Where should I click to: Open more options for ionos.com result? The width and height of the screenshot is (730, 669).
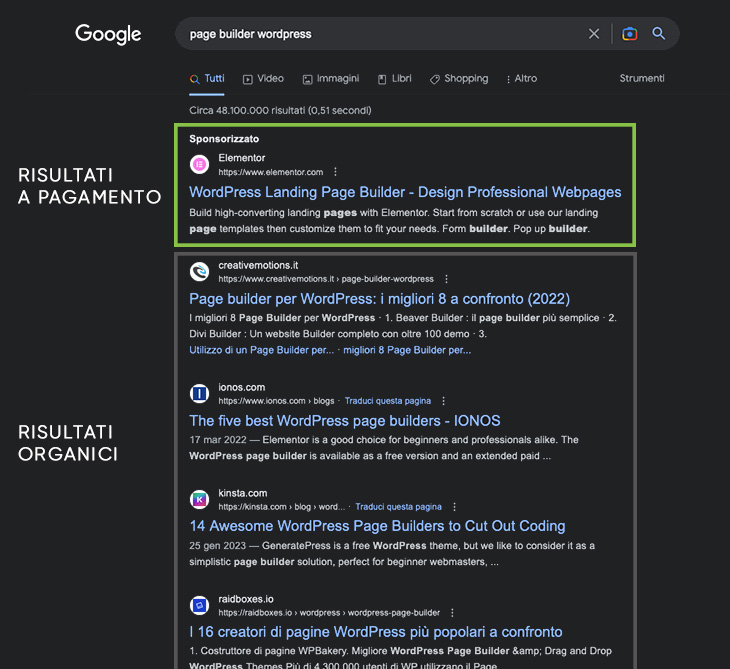(443, 401)
